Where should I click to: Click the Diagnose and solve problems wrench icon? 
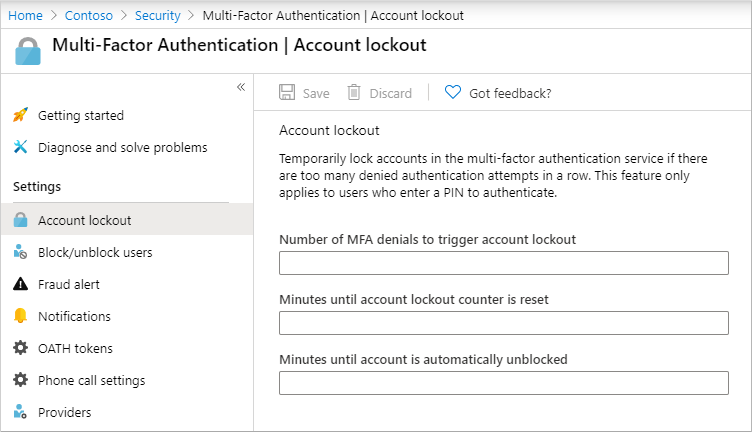[x=20, y=147]
